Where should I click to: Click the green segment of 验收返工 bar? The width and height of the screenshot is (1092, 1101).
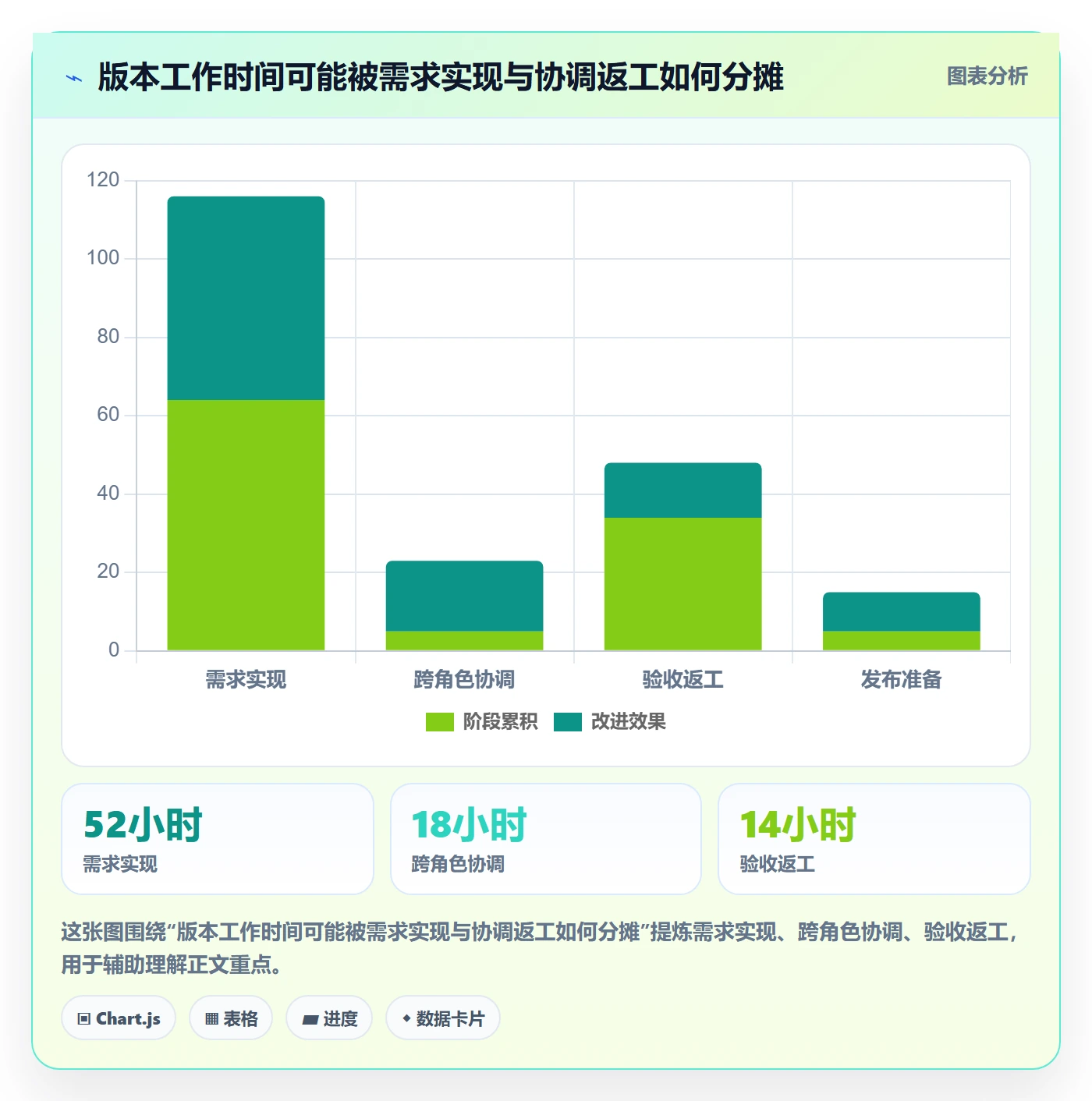pos(682,584)
